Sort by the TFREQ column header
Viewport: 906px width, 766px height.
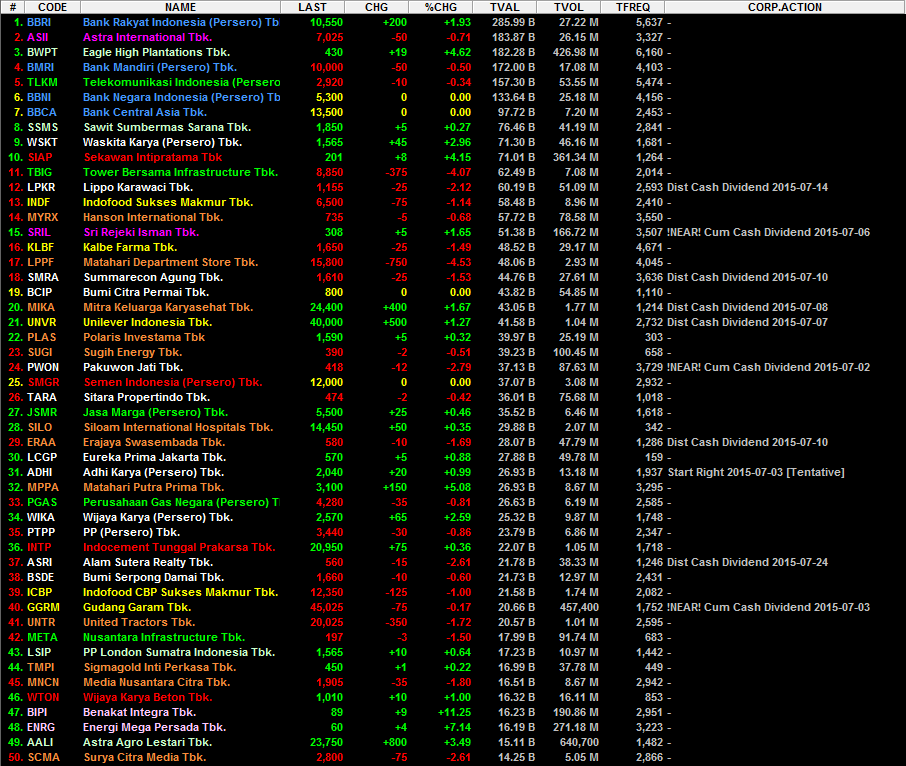(x=633, y=7)
